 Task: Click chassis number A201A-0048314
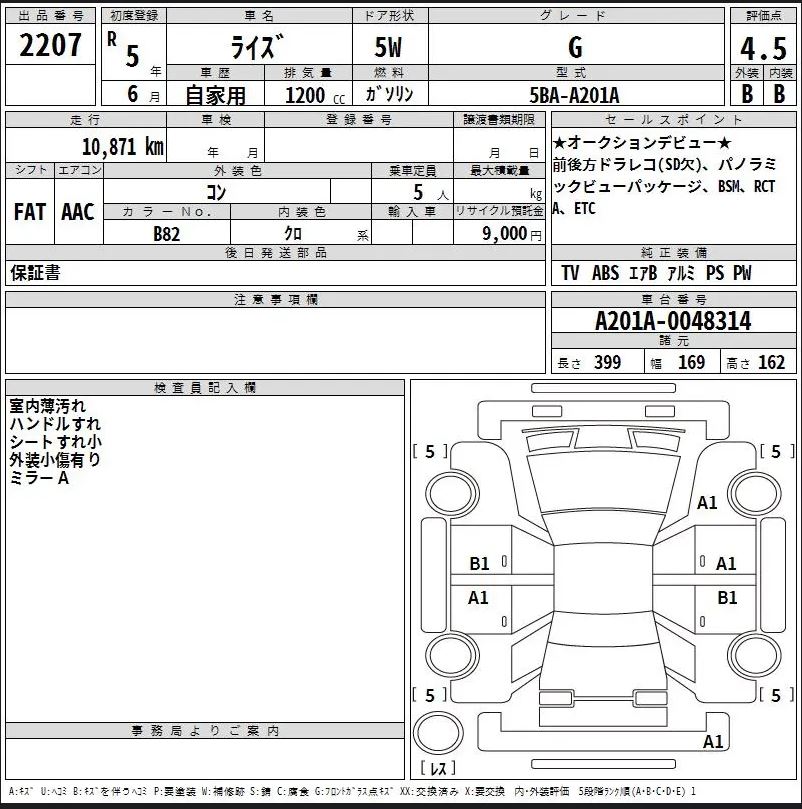(x=673, y=321)
